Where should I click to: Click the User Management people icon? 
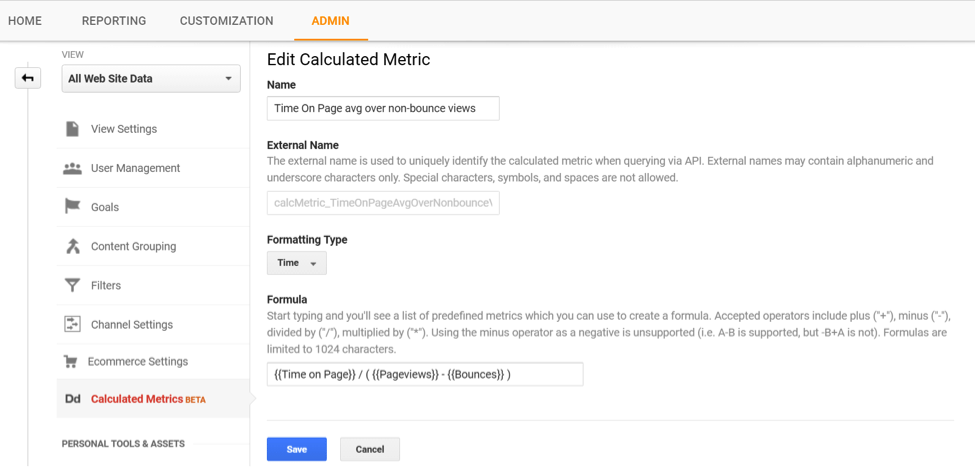tap(72, 168)
